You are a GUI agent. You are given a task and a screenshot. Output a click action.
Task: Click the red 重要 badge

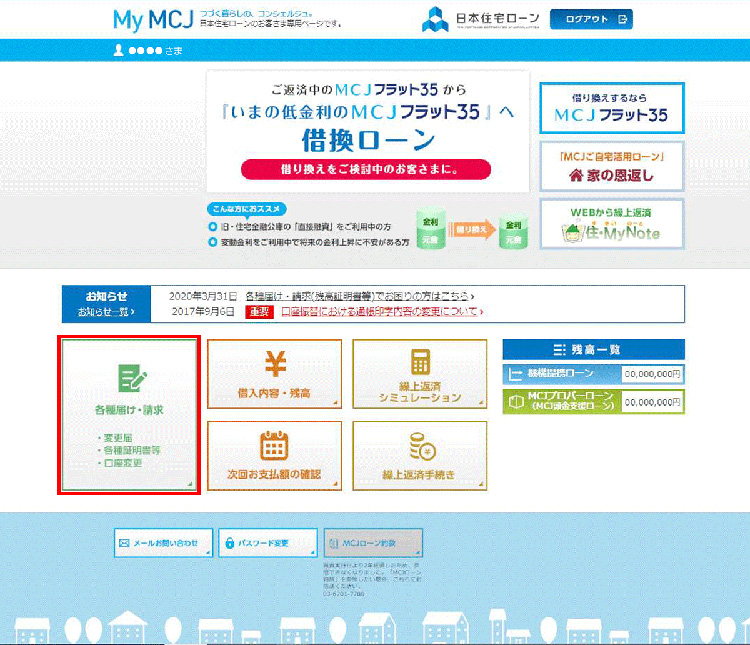point(259,312)
